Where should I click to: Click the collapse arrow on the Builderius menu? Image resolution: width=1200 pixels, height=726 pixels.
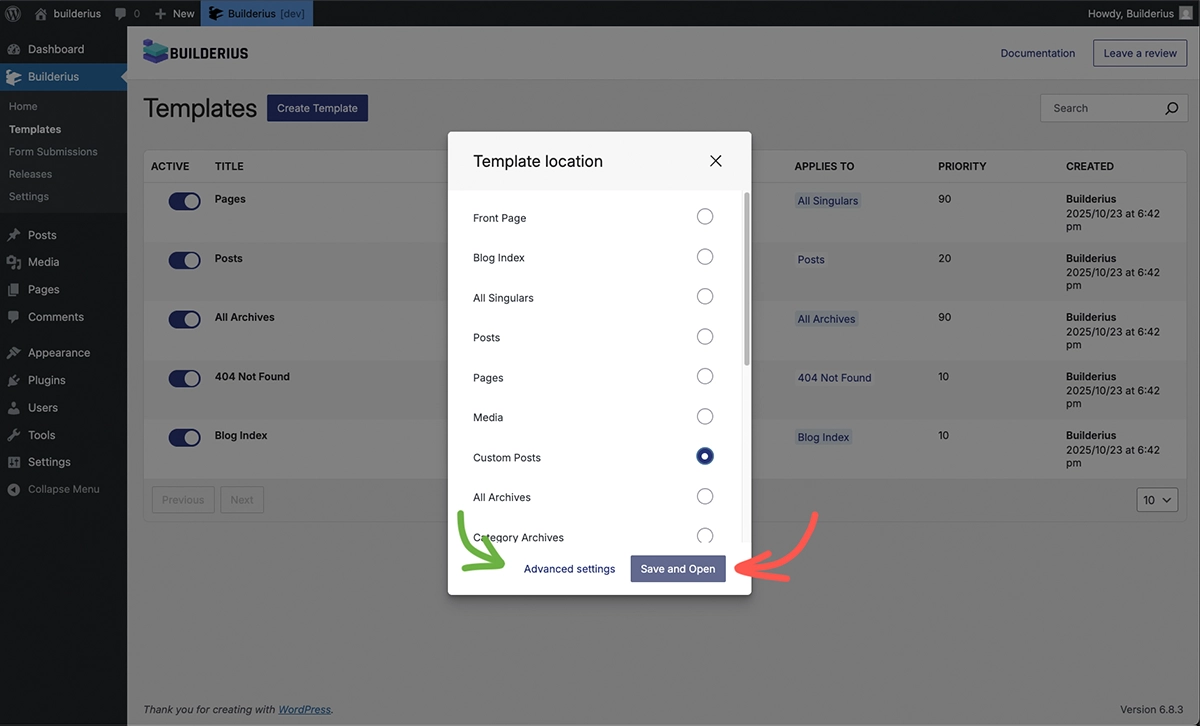pos(123,75)
